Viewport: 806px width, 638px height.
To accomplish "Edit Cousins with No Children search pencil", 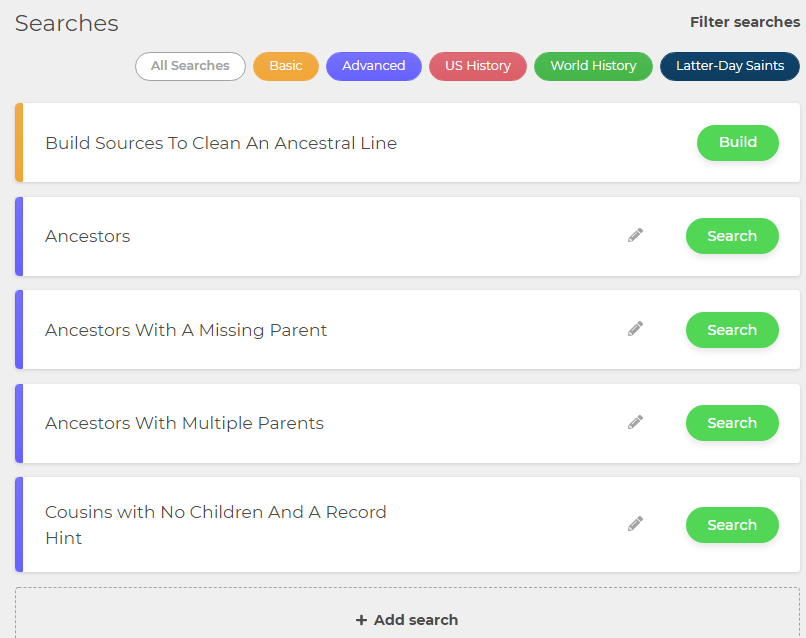I will (x=635, y=524).
